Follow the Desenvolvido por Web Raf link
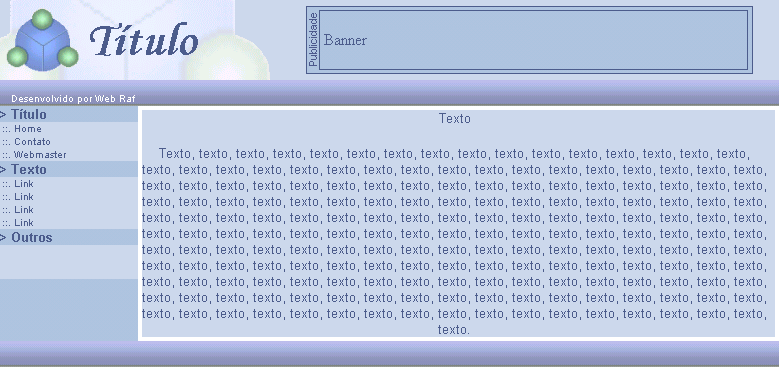 tap(73, 99)
